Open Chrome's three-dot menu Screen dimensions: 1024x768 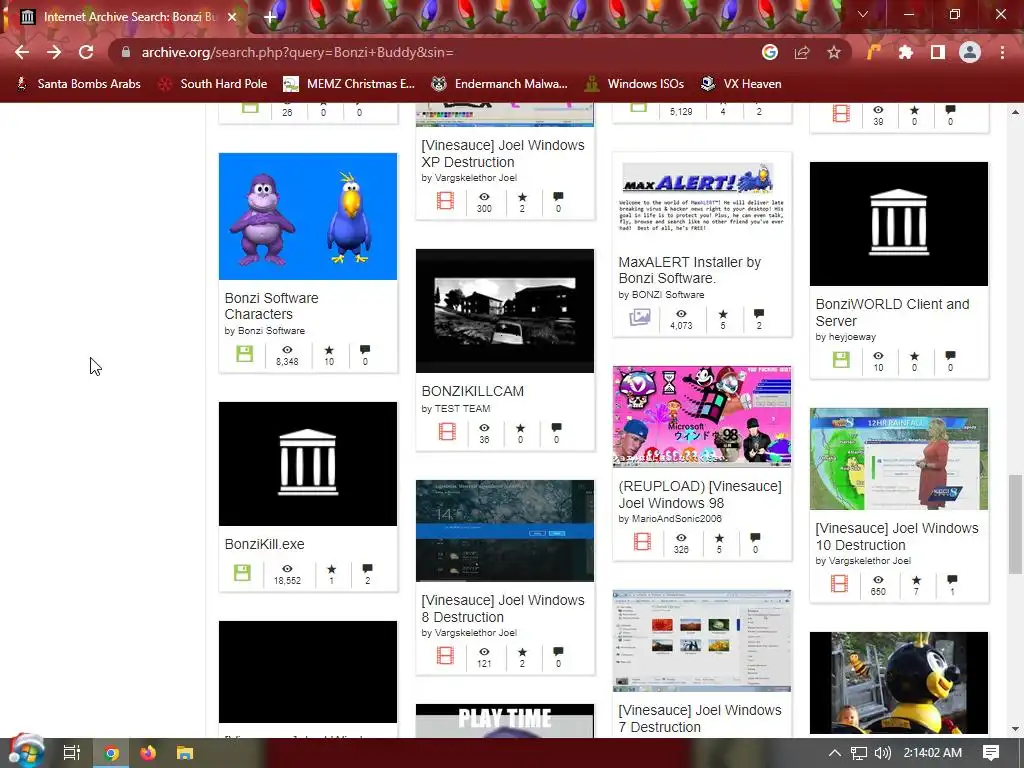(x=1002, y=52)
